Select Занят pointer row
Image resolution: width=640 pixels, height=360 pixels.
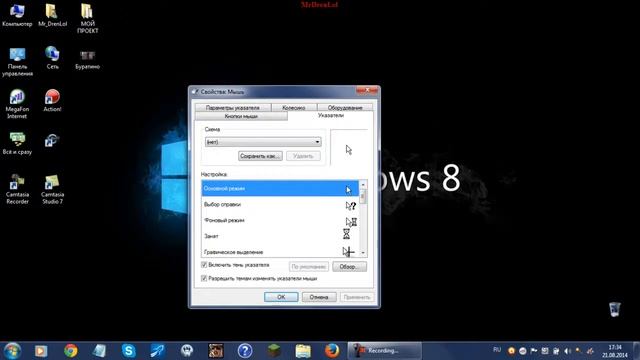coord(280,236)
